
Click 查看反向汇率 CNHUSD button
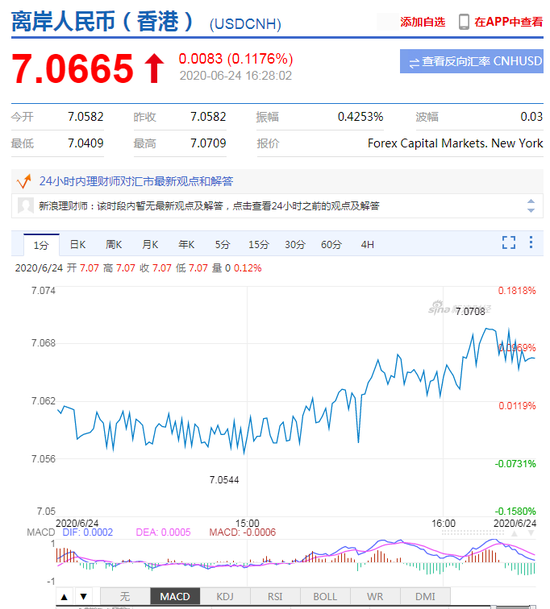point(472,61)
